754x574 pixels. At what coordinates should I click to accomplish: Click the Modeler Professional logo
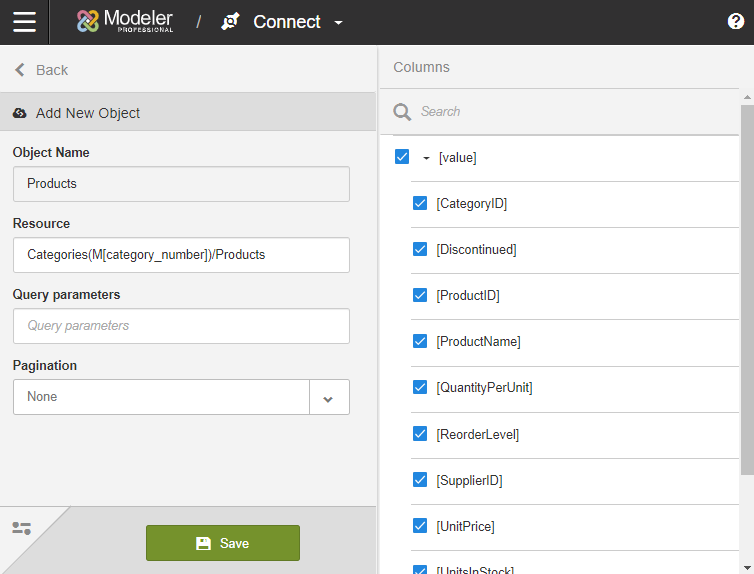(x=125, y=21)
